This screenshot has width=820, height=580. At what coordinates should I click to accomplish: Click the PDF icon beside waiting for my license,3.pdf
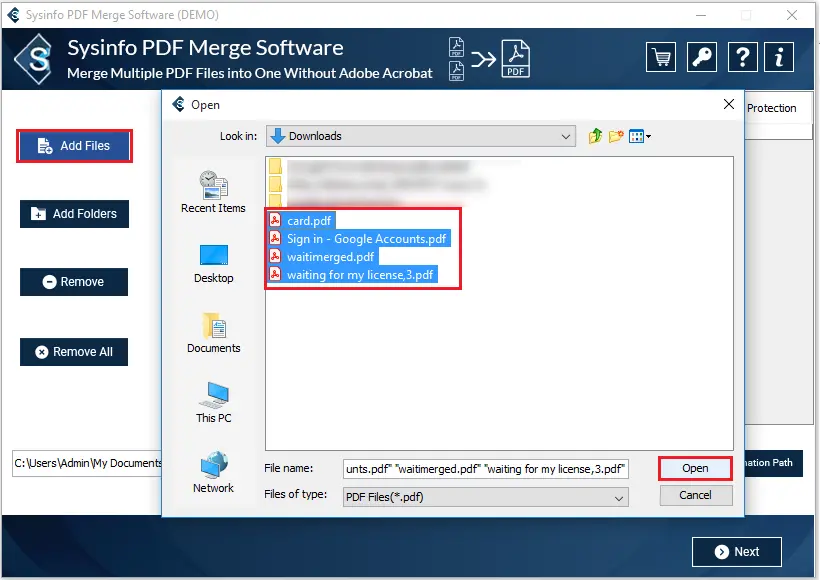click(275, 274)
